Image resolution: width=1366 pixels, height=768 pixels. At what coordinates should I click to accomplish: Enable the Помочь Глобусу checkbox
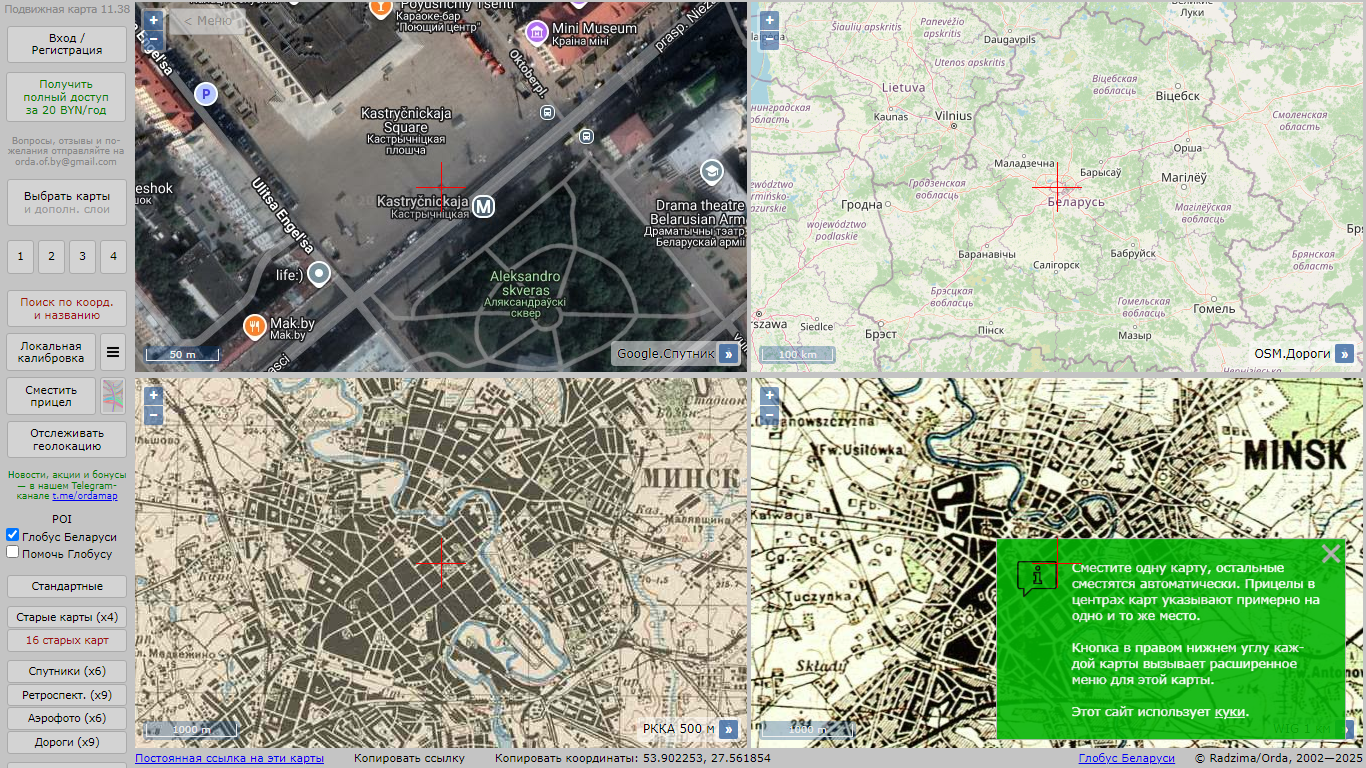tap(13, 552)
